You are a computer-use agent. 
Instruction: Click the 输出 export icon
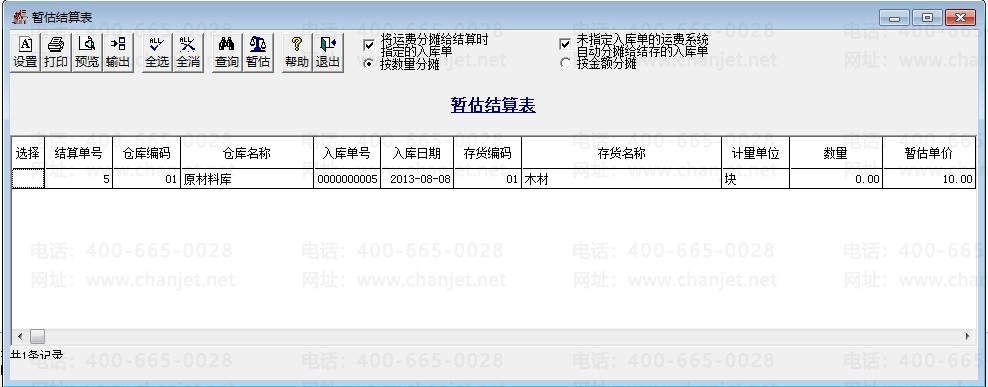click(118, 52)
